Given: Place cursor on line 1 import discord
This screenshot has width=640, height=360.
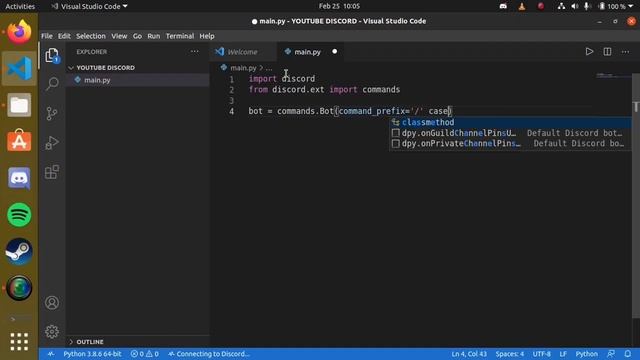Looking at the screenshot, I should [282, 79].
